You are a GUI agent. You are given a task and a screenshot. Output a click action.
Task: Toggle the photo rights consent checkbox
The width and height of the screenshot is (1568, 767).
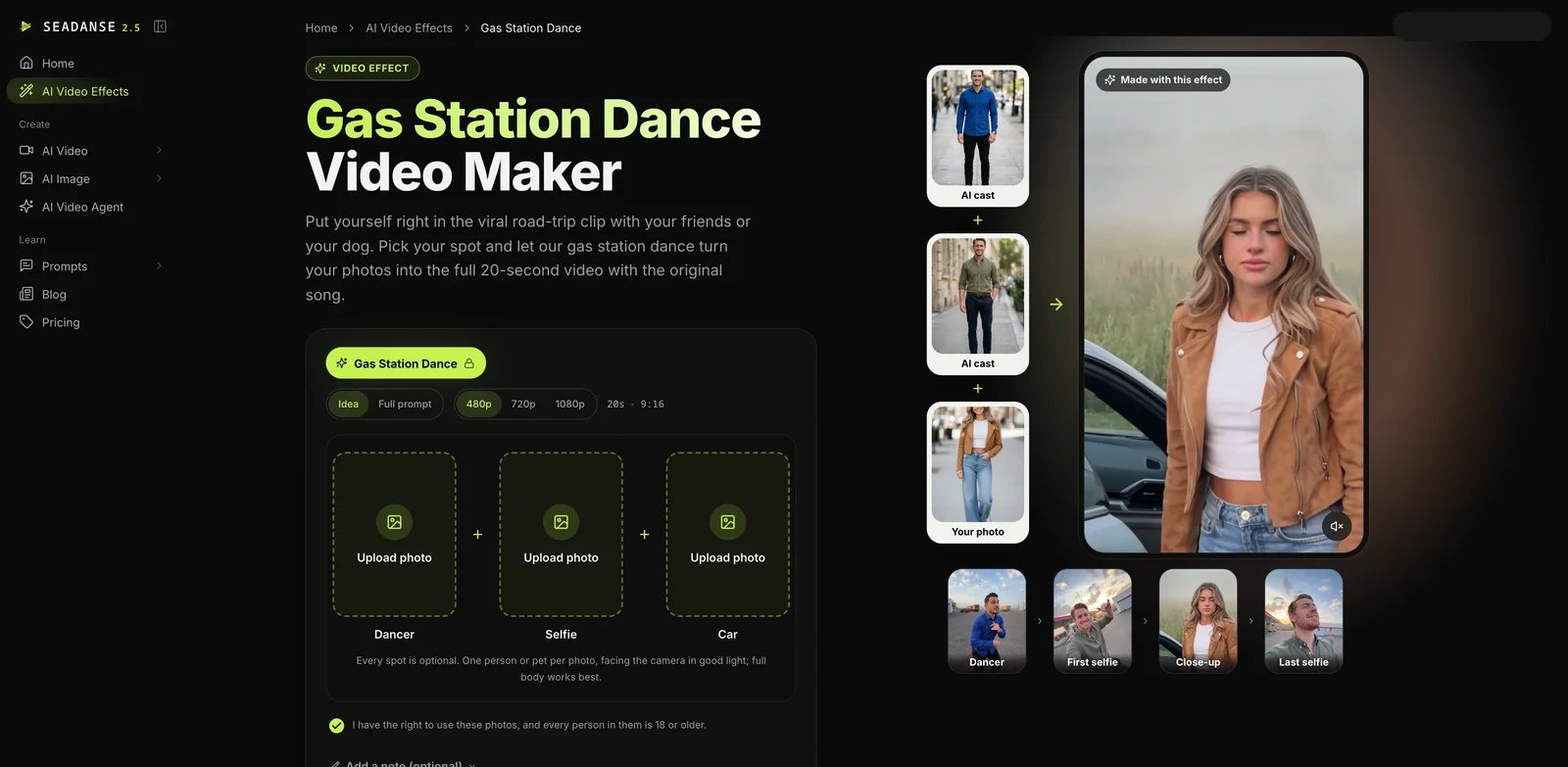point(336,726)
